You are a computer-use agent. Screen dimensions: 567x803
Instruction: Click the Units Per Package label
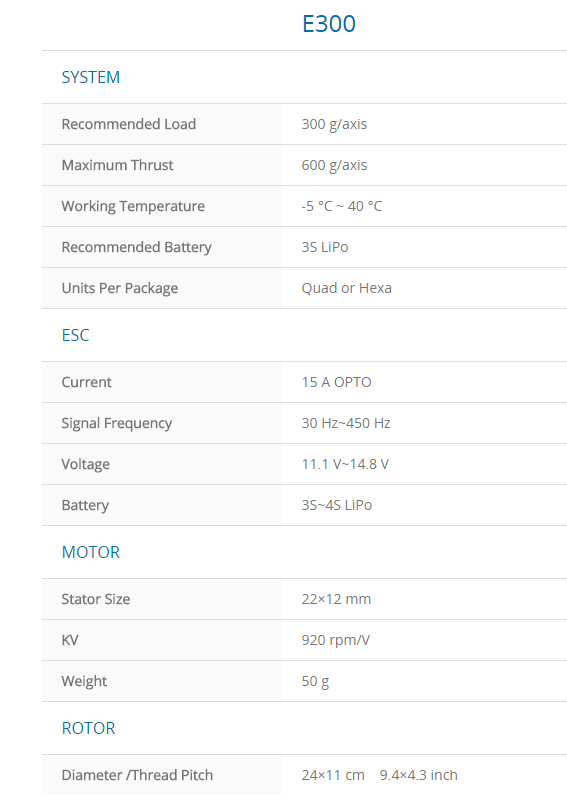120,288
